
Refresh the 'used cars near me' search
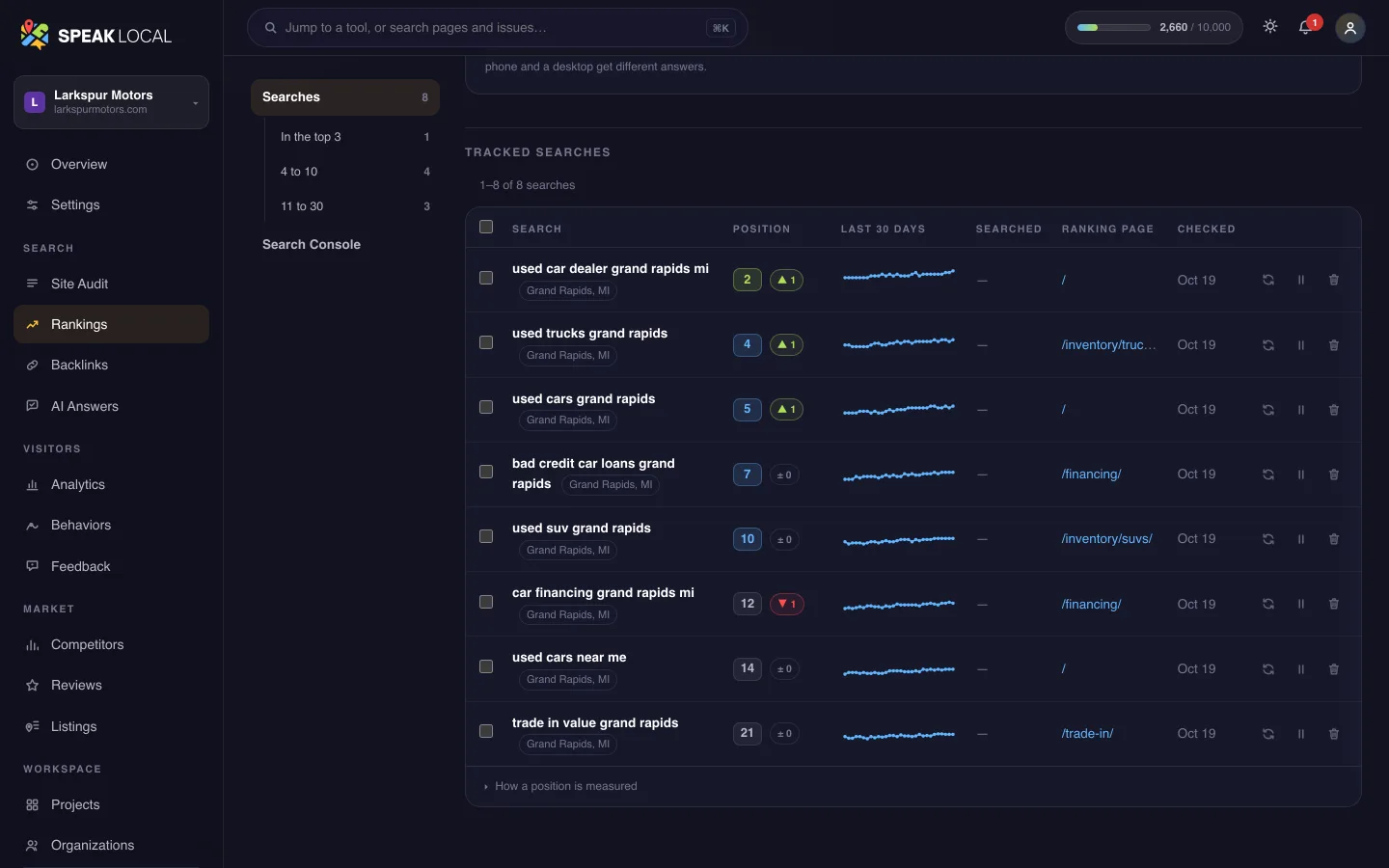[1268, 669]
